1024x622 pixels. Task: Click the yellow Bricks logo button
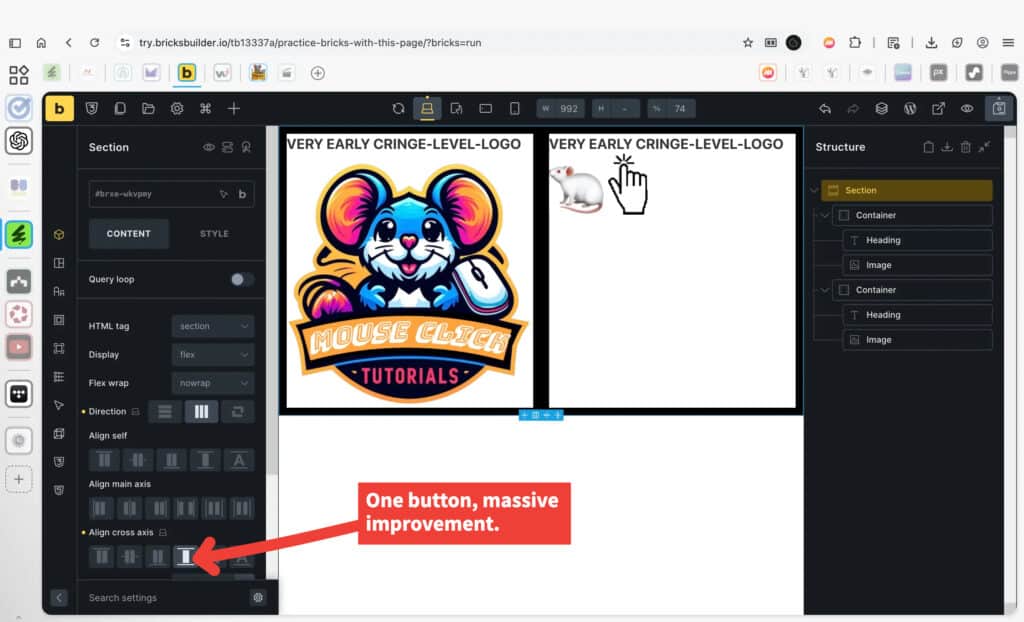coord(59,109)
